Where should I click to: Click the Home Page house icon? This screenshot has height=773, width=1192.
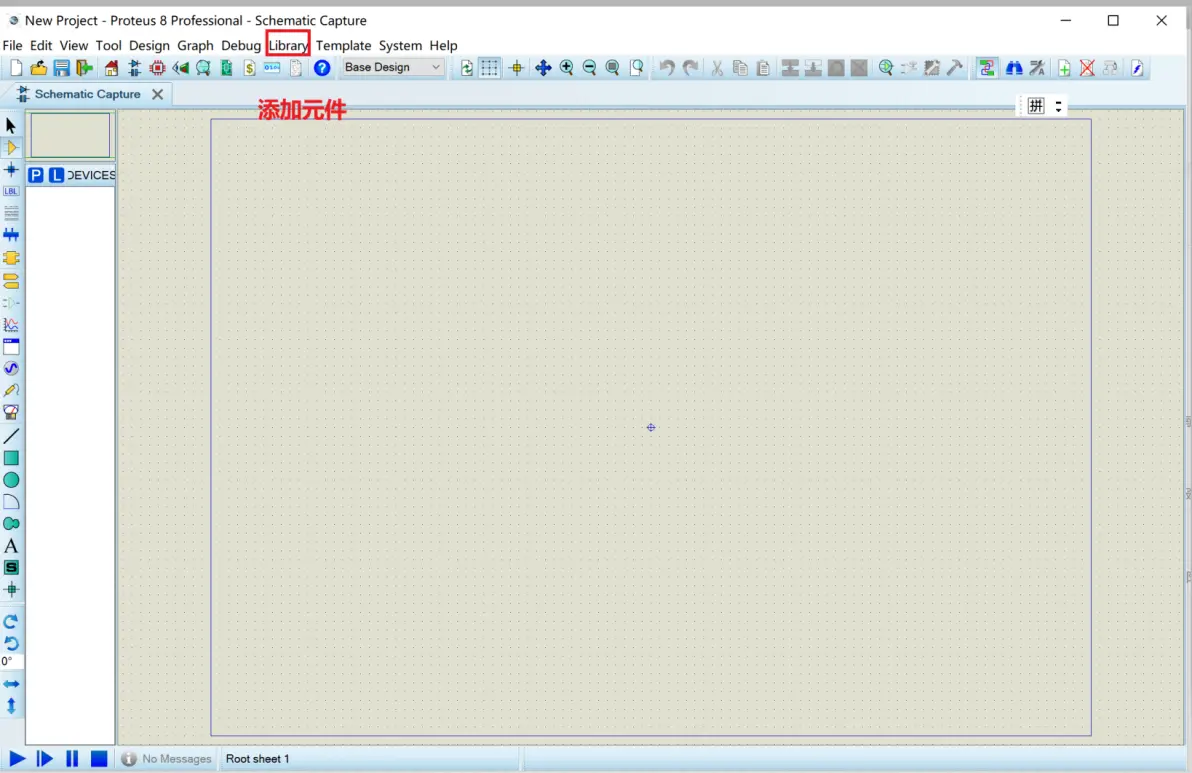(x=111, y=68)
